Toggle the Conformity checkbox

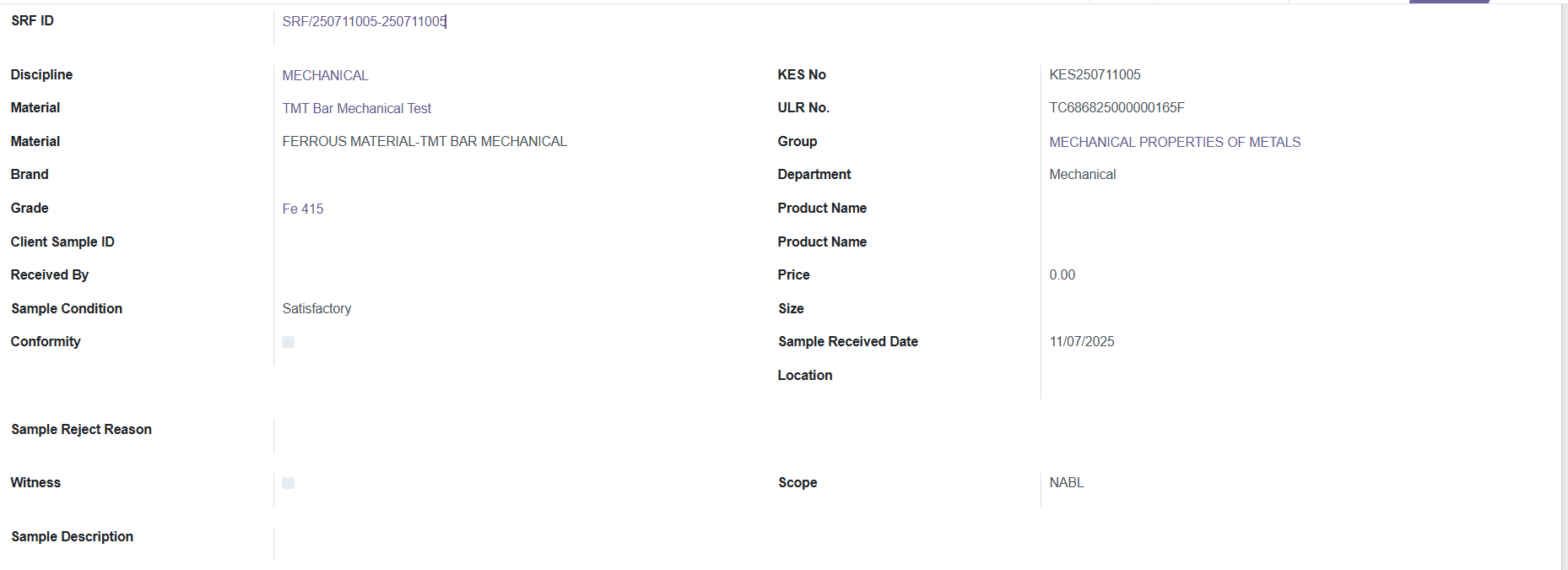[x=289, y=342]
